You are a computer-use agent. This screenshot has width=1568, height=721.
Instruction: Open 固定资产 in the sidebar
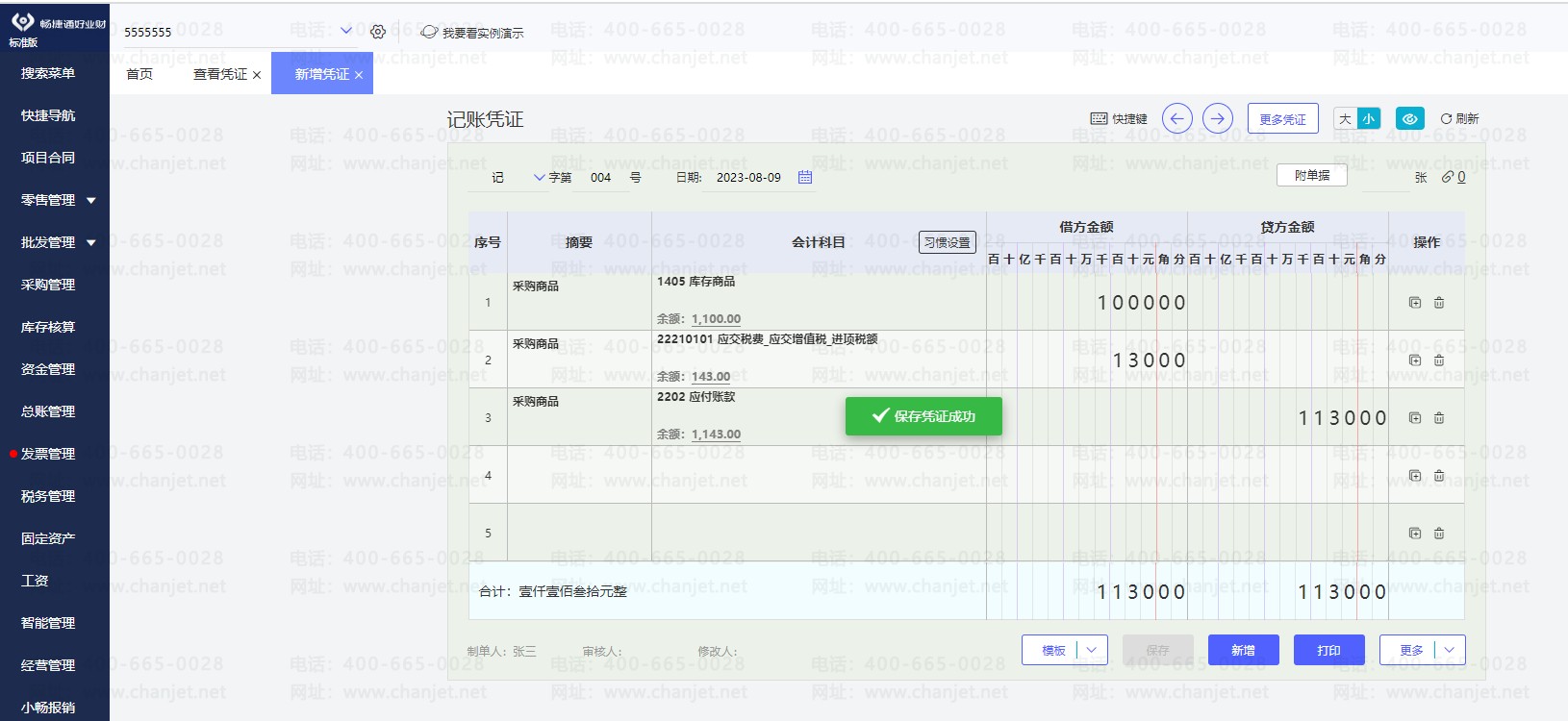click(x=48, y=538)
